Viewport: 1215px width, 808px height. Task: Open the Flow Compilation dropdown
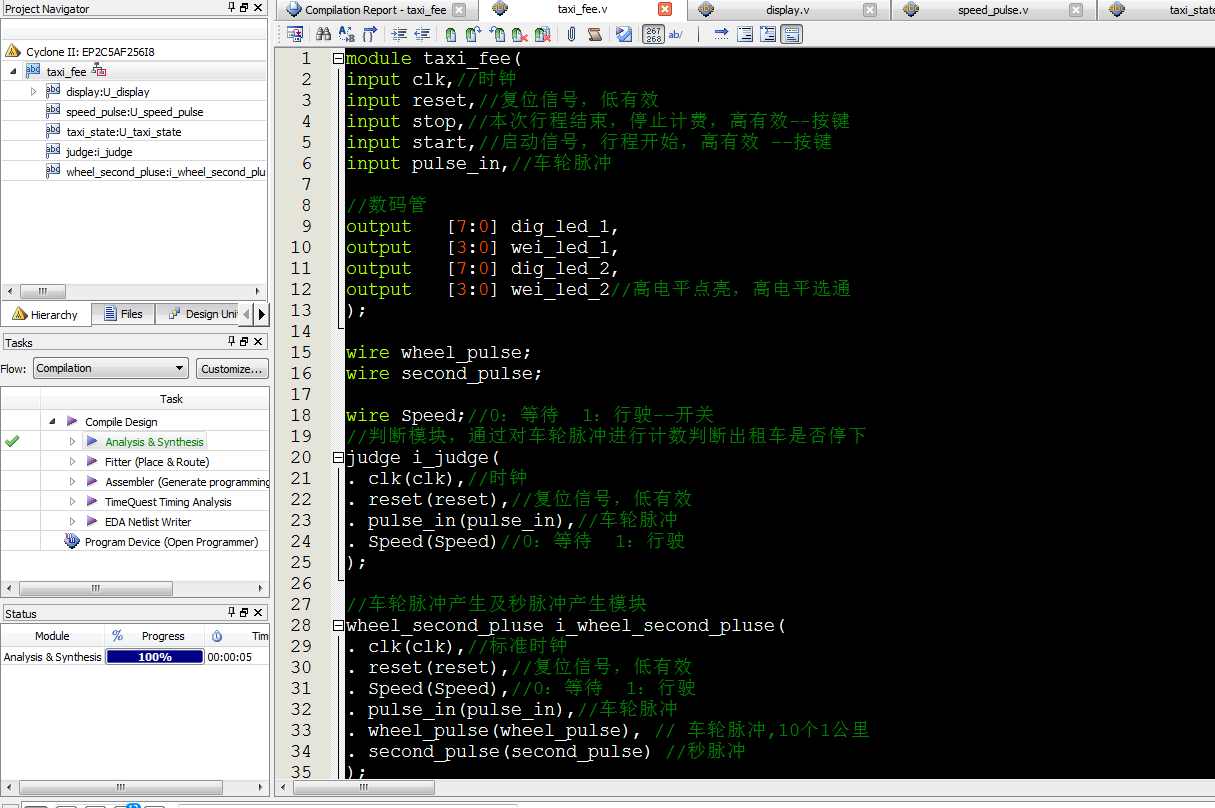tap(110, 368)
